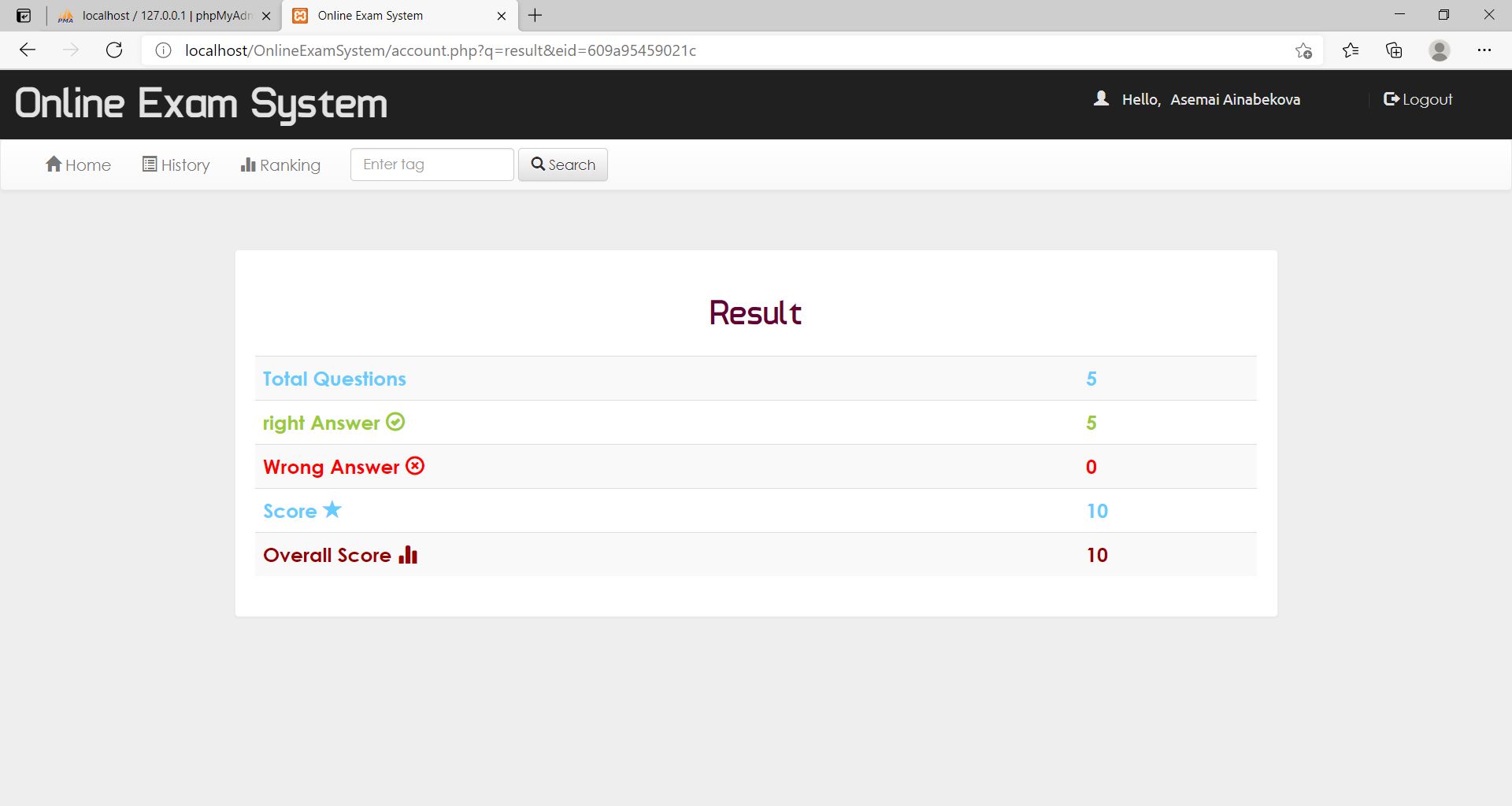The width and height of the screenshot is (1512, 806).
Task: Open browser settings and more menu
Action: (1484, 50)
